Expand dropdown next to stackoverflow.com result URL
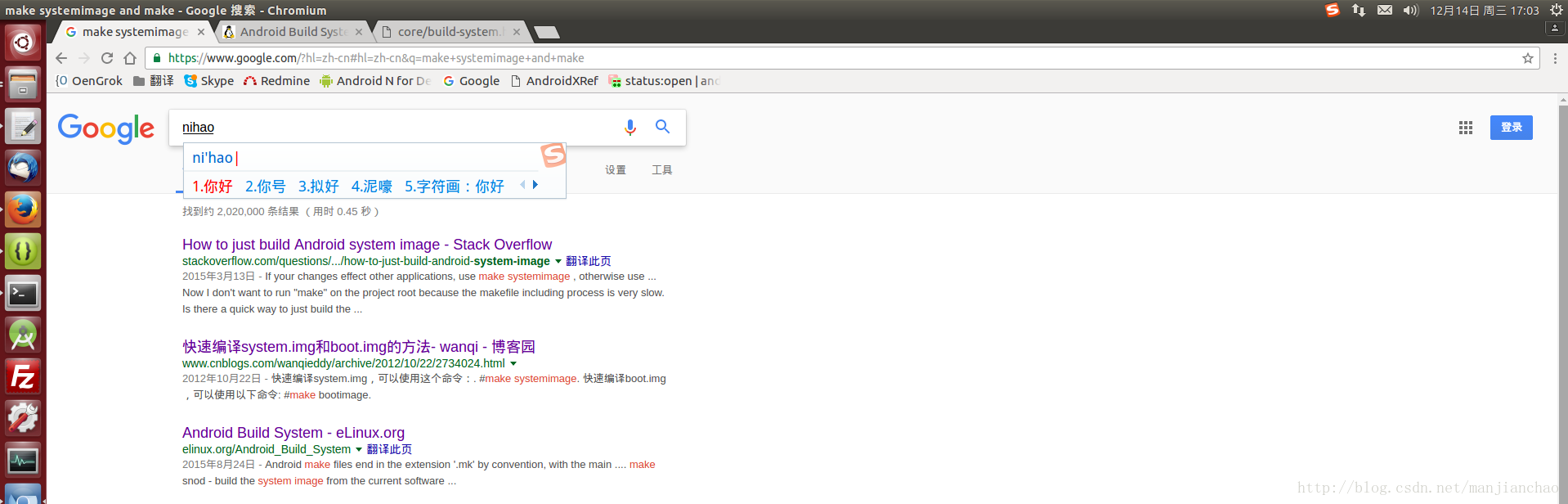Screen dimensions: 1568x504 (558, 261)
